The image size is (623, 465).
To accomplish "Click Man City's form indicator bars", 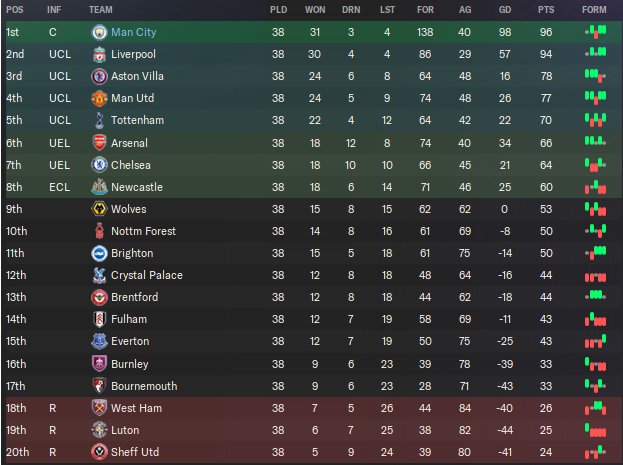I will click(x=596, y=32).
